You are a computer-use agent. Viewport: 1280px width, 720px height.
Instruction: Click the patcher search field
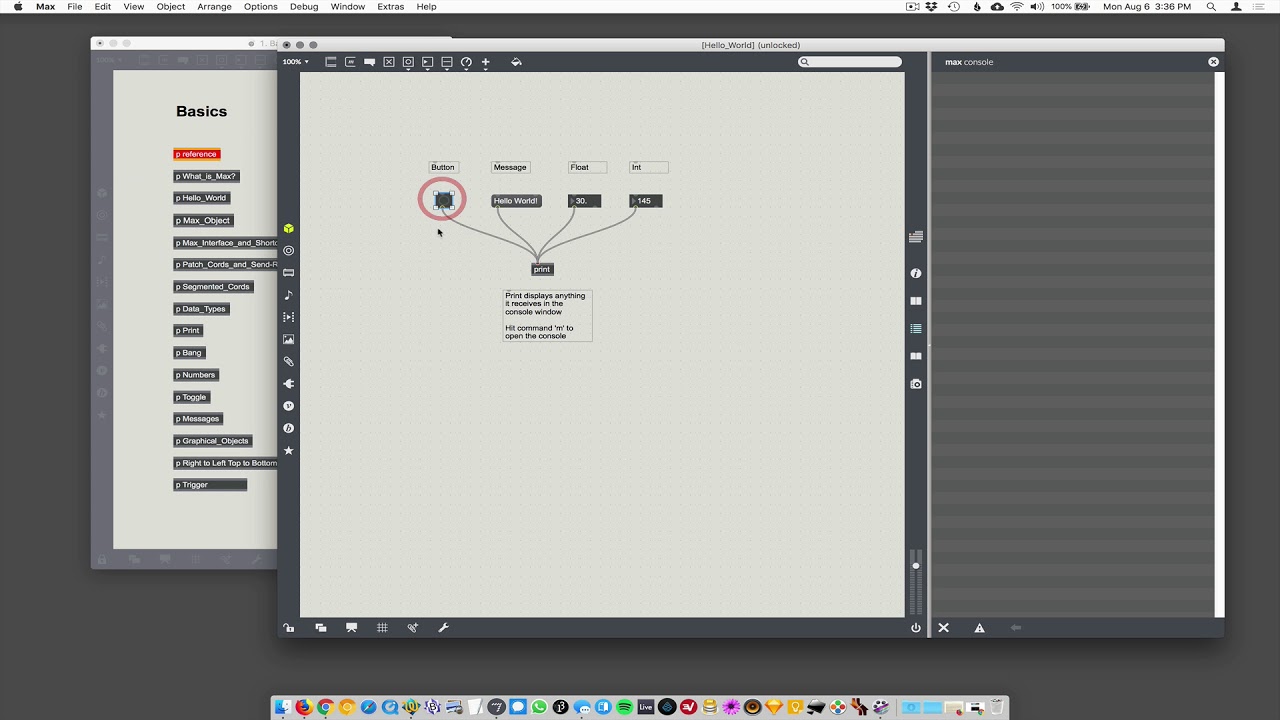pos(850,62)
